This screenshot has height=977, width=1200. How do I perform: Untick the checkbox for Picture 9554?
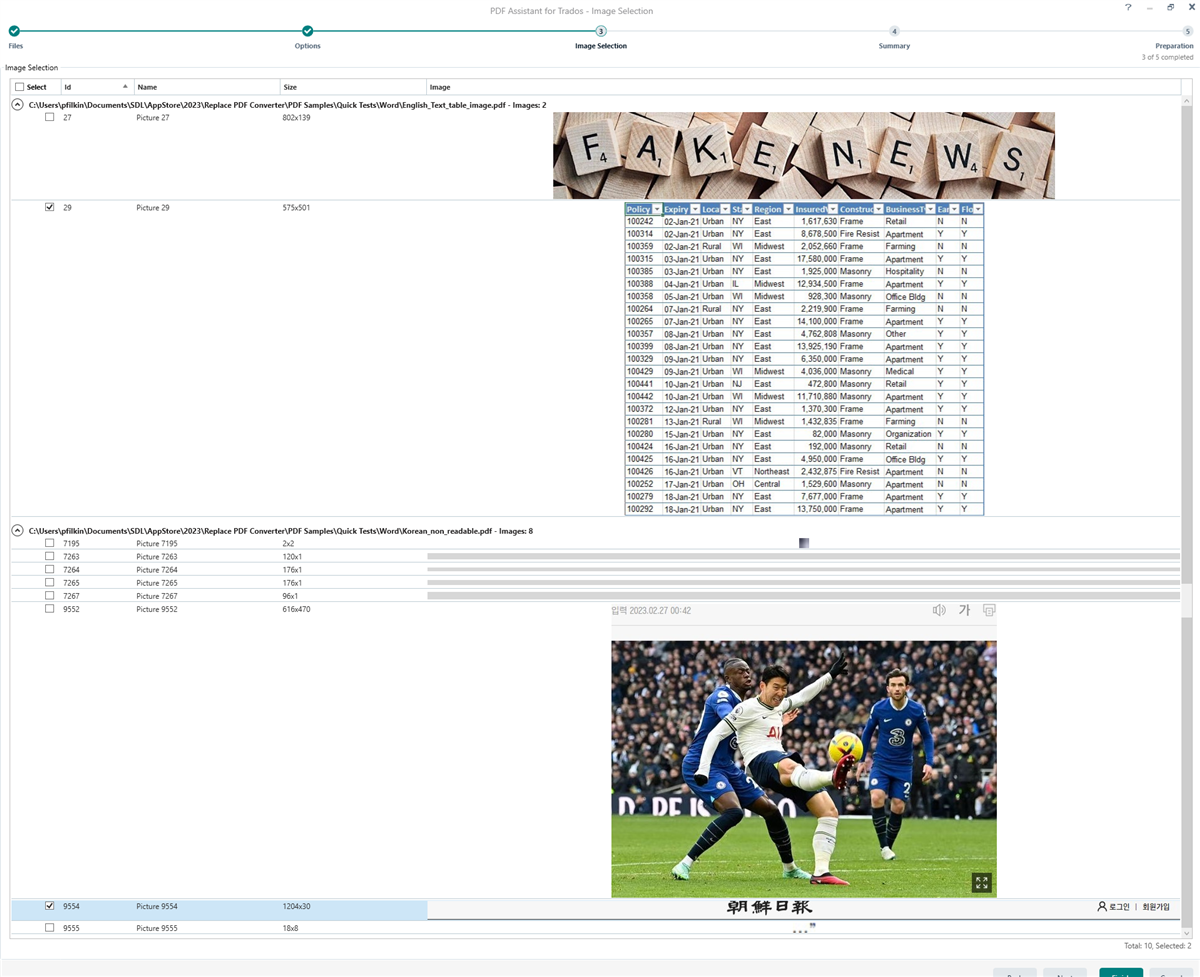click(50, 906)
